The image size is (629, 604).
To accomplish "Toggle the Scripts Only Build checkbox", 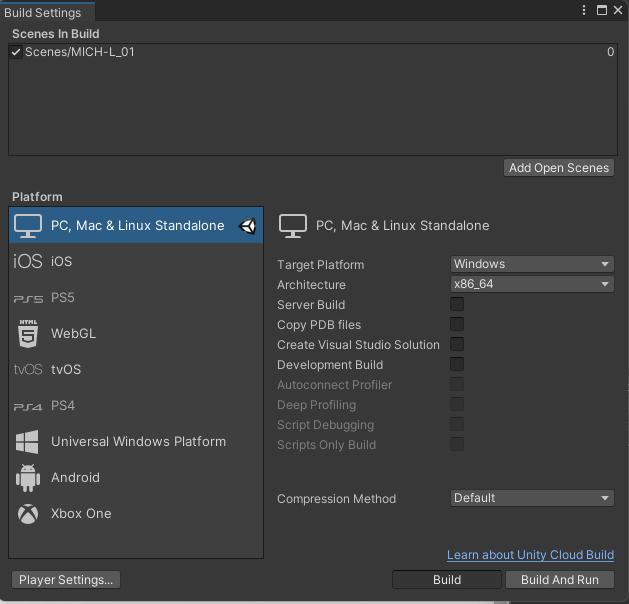I will 457,444.
